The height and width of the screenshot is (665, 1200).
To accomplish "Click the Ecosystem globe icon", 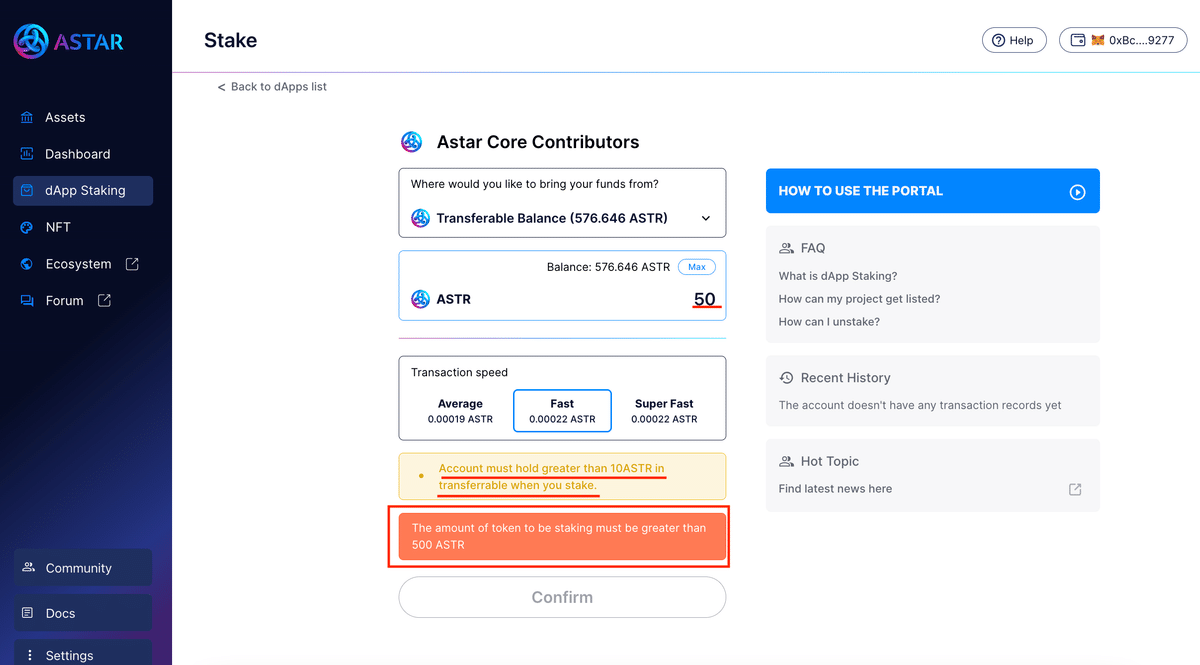I will [27, 264].
